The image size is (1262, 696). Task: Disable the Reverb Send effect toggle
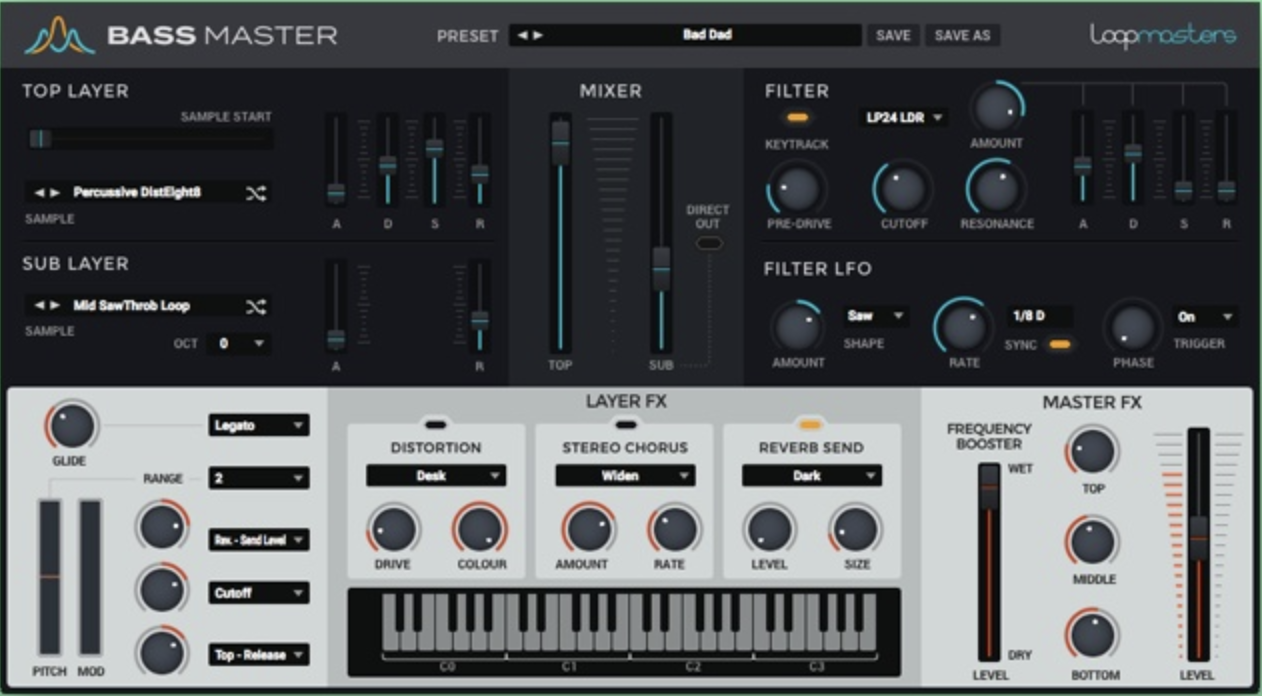point(810,423)
